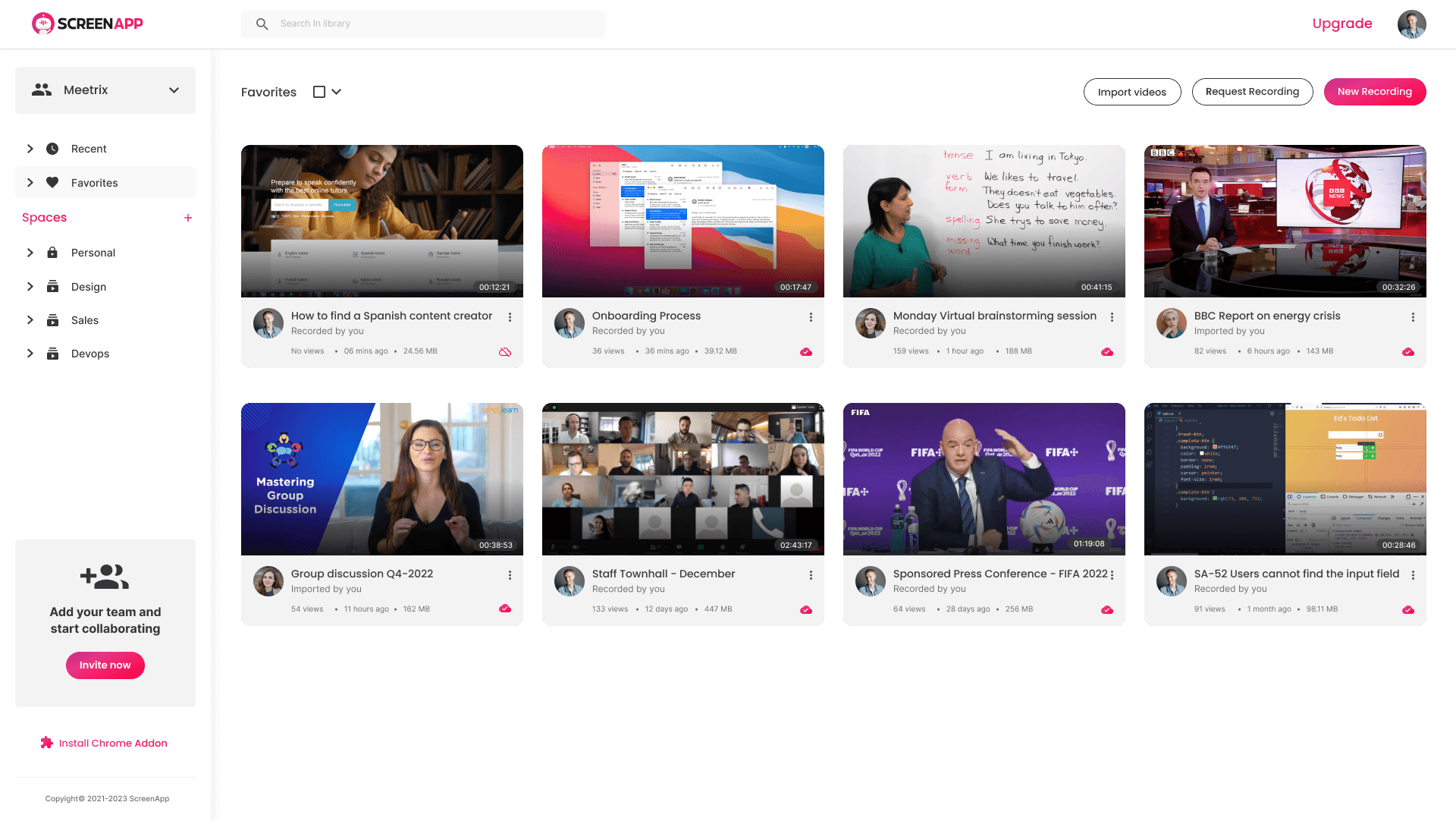Open the Meetrix team dropdown
Screen dimensions: 1456x821
[105, 90]
